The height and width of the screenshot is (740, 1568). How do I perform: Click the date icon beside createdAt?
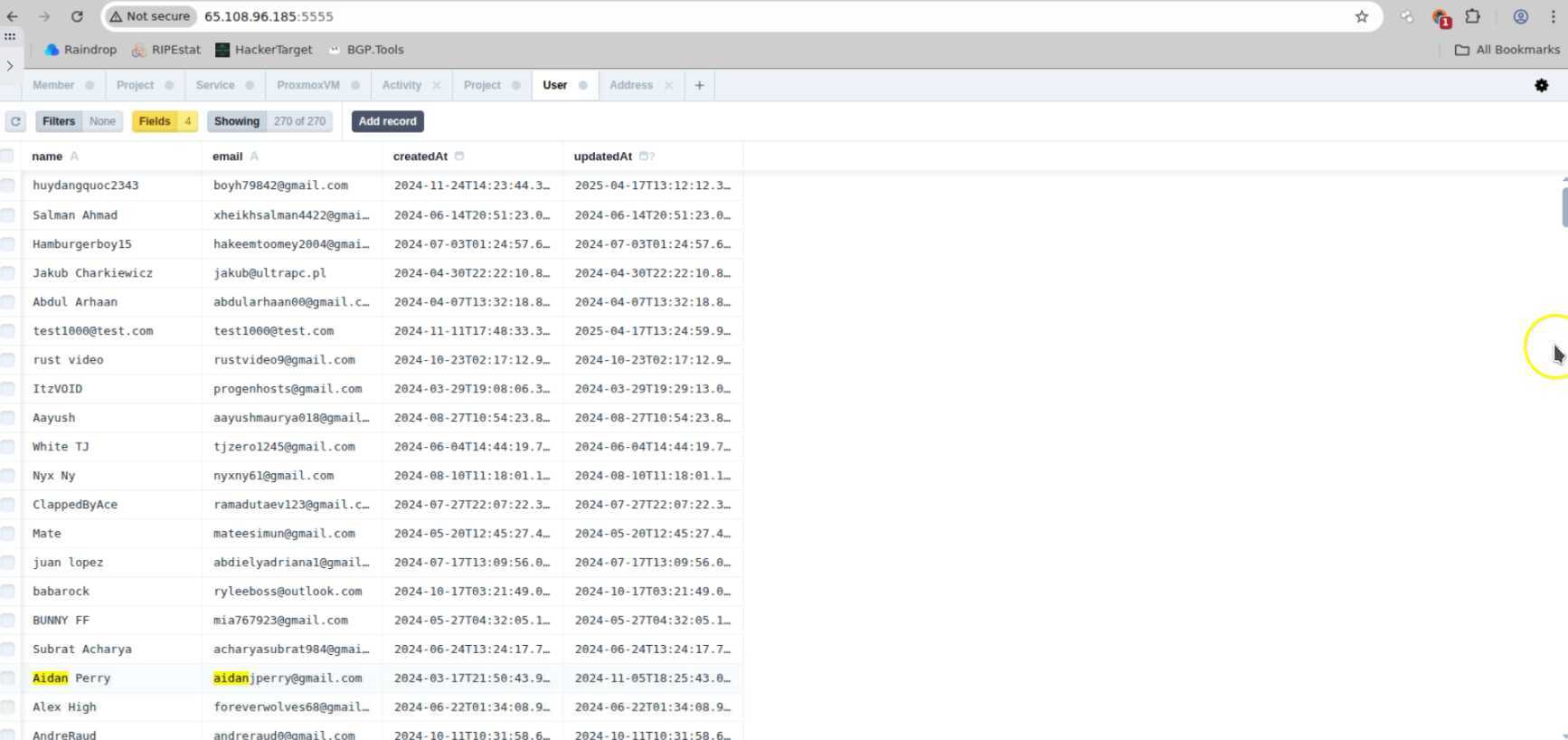[x=459, y=157]
